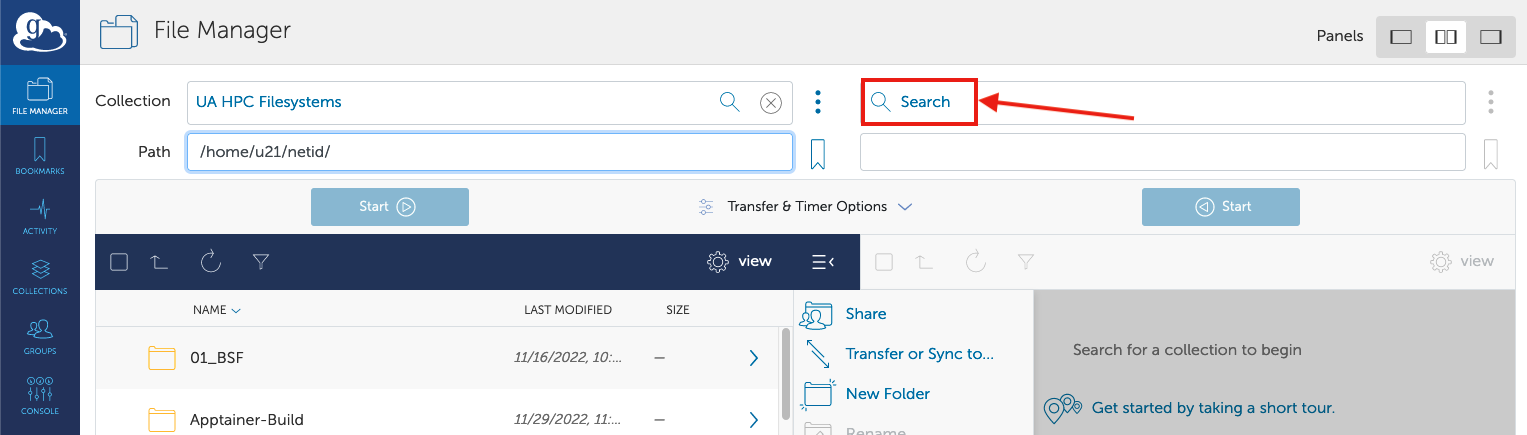Click magnifier icon in UA HPC collection field
The height and width of the screenshot is (435, 1527).
click(x=730, y=101)
